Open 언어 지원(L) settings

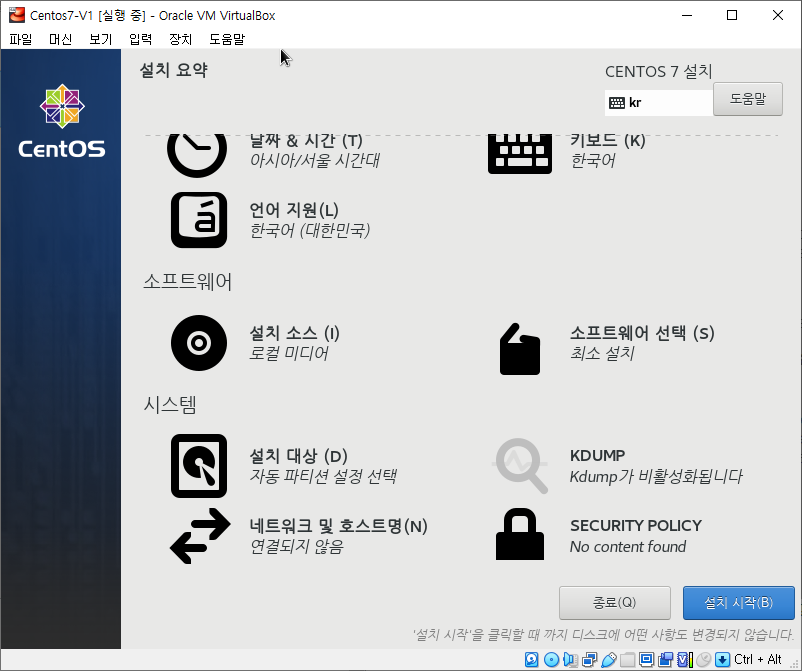pyautogui.click(x=294, y=210)
